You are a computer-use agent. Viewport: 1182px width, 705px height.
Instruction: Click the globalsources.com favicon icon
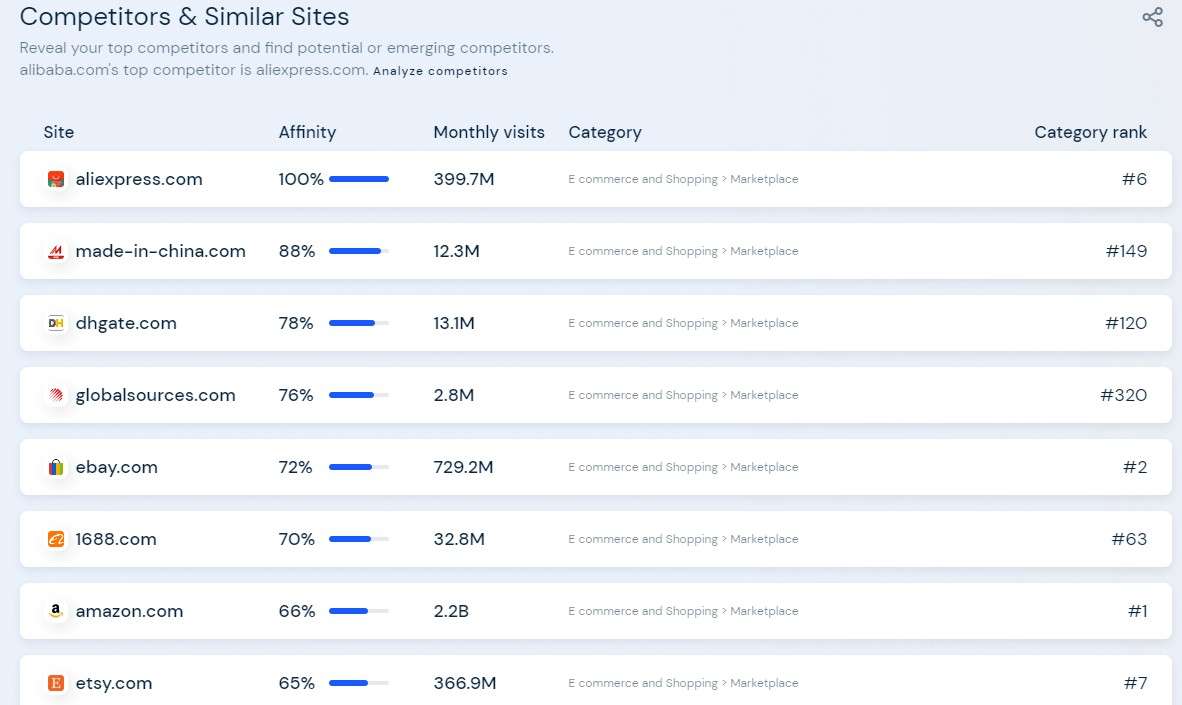(56, 395)
